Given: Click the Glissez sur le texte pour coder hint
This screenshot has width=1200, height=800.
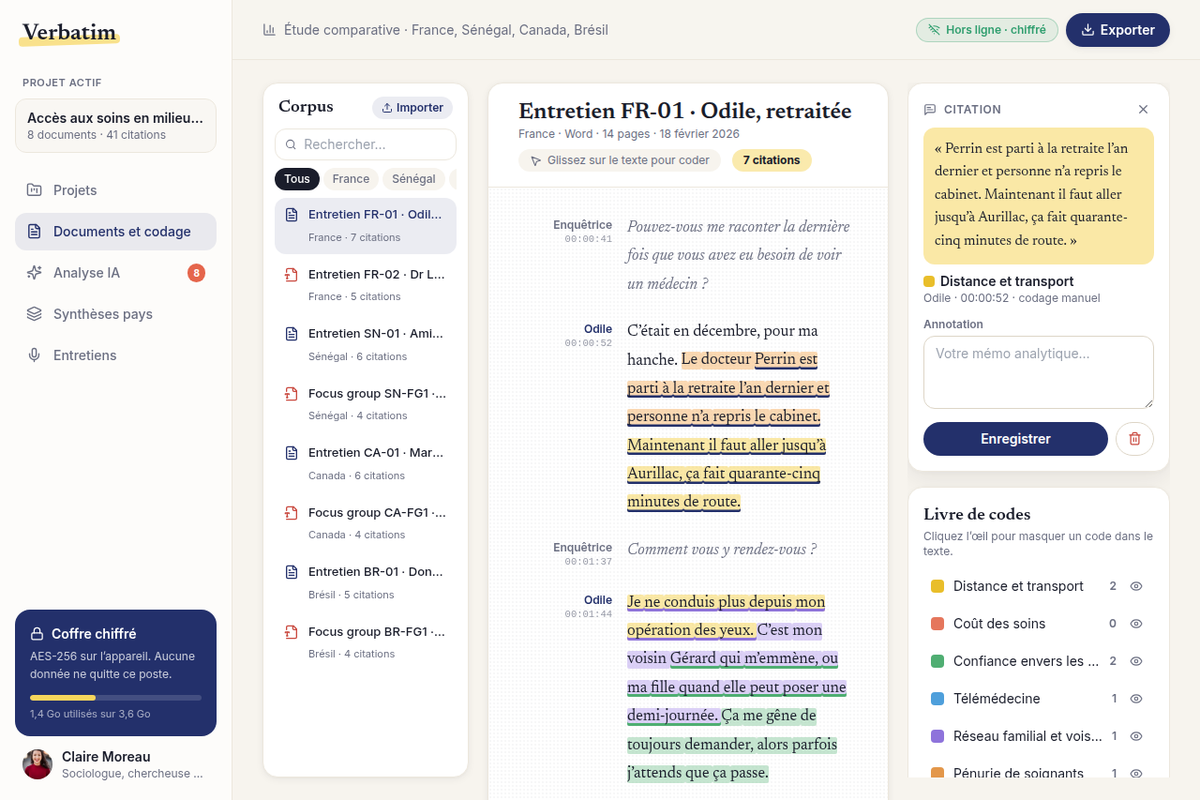Looking at the screenshot, I should [619, 160].
